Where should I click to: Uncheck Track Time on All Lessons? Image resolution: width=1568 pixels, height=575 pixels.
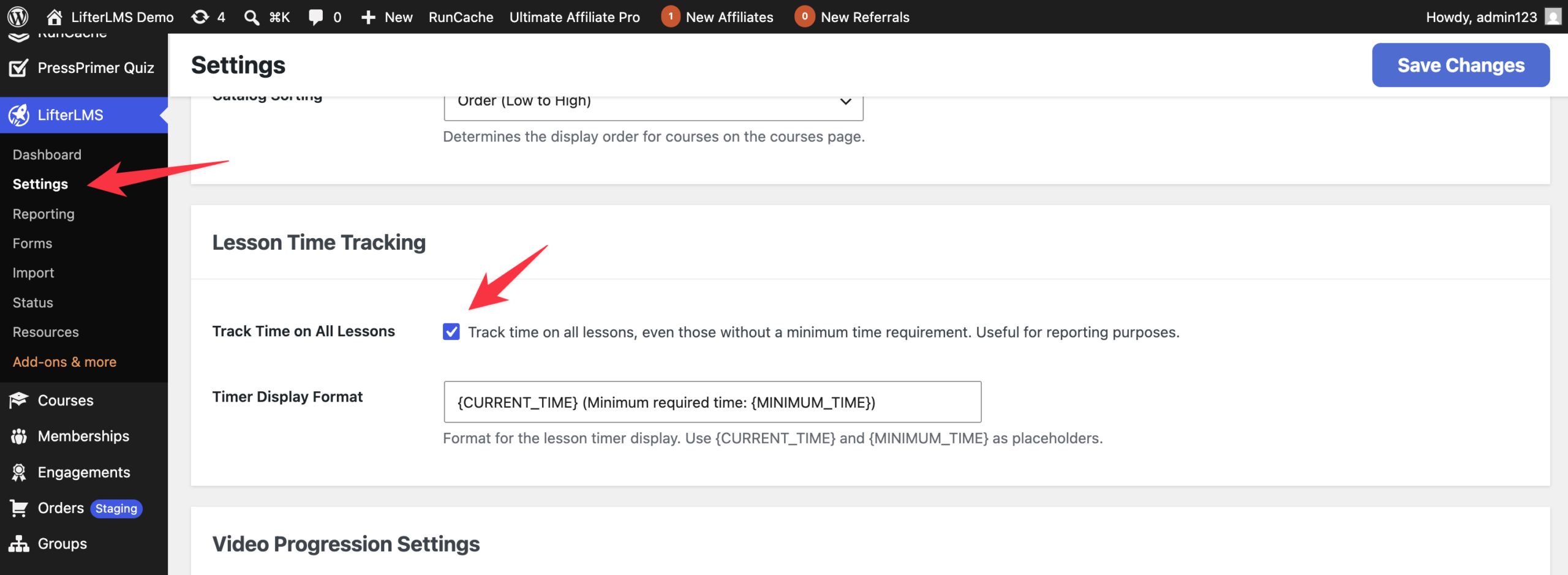pos(451,332)
